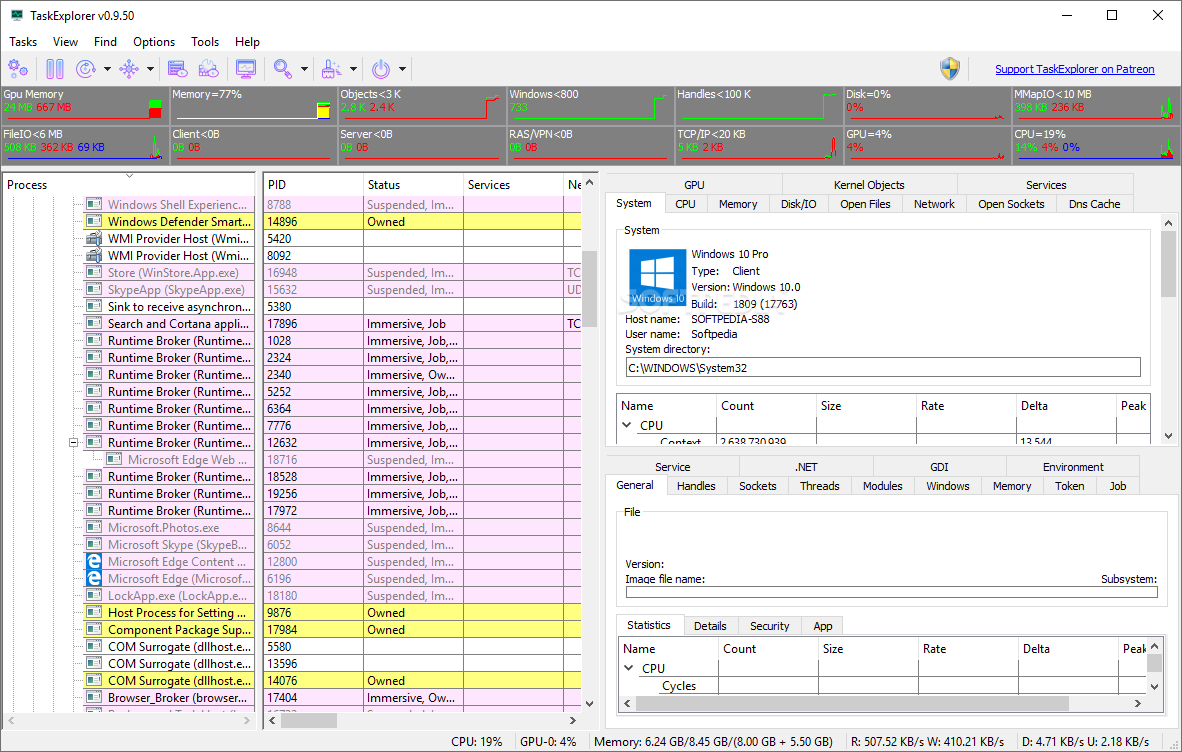Viewport: 1182px width, 752px height.
Task: Pause updates using the pause toolbar icon
Action: pyautogui.click(x=53, y=68)
